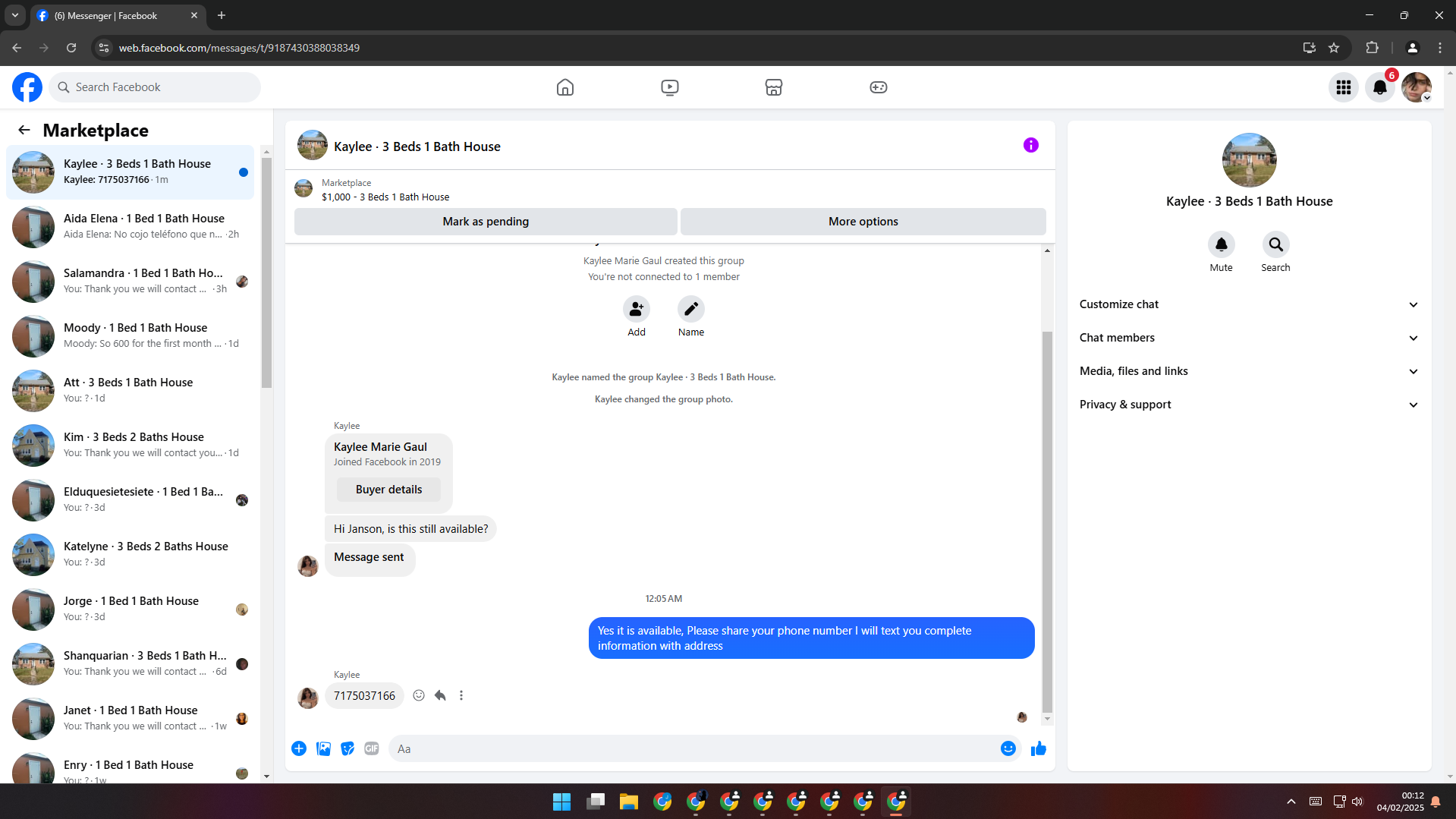This screenshot has height=819, width=1456.
Task: Open the Marketplace storefront icon
Action: point(773,87)
